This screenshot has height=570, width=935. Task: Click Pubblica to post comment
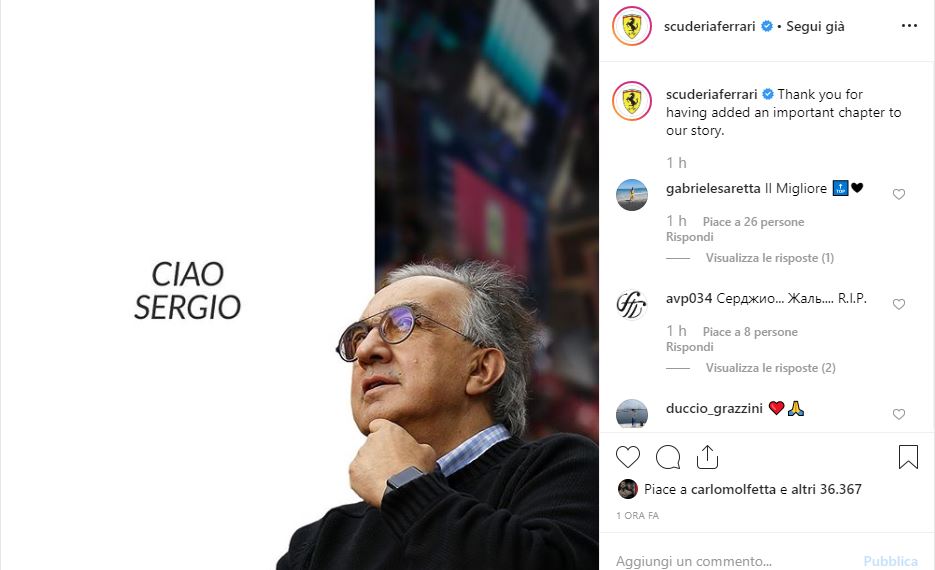pyautogui.click(x=890, y=561)
